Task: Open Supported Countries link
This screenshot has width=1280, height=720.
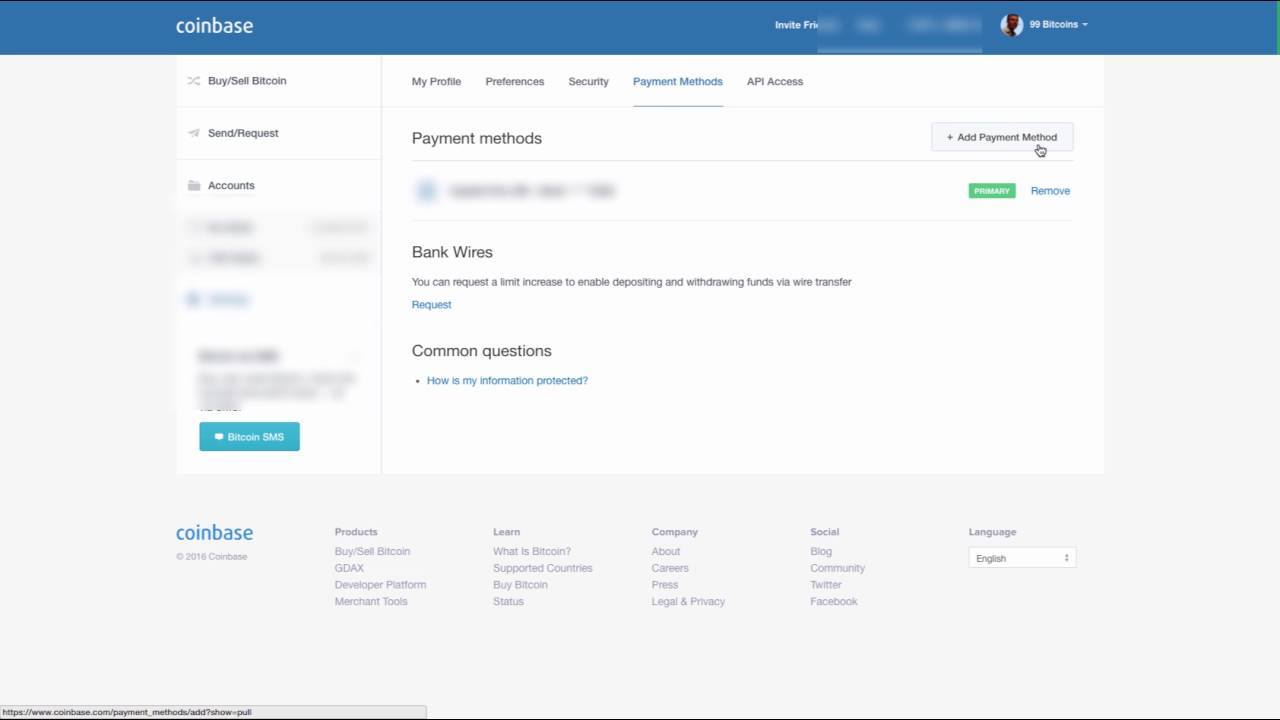Action: tap(543, 568)
